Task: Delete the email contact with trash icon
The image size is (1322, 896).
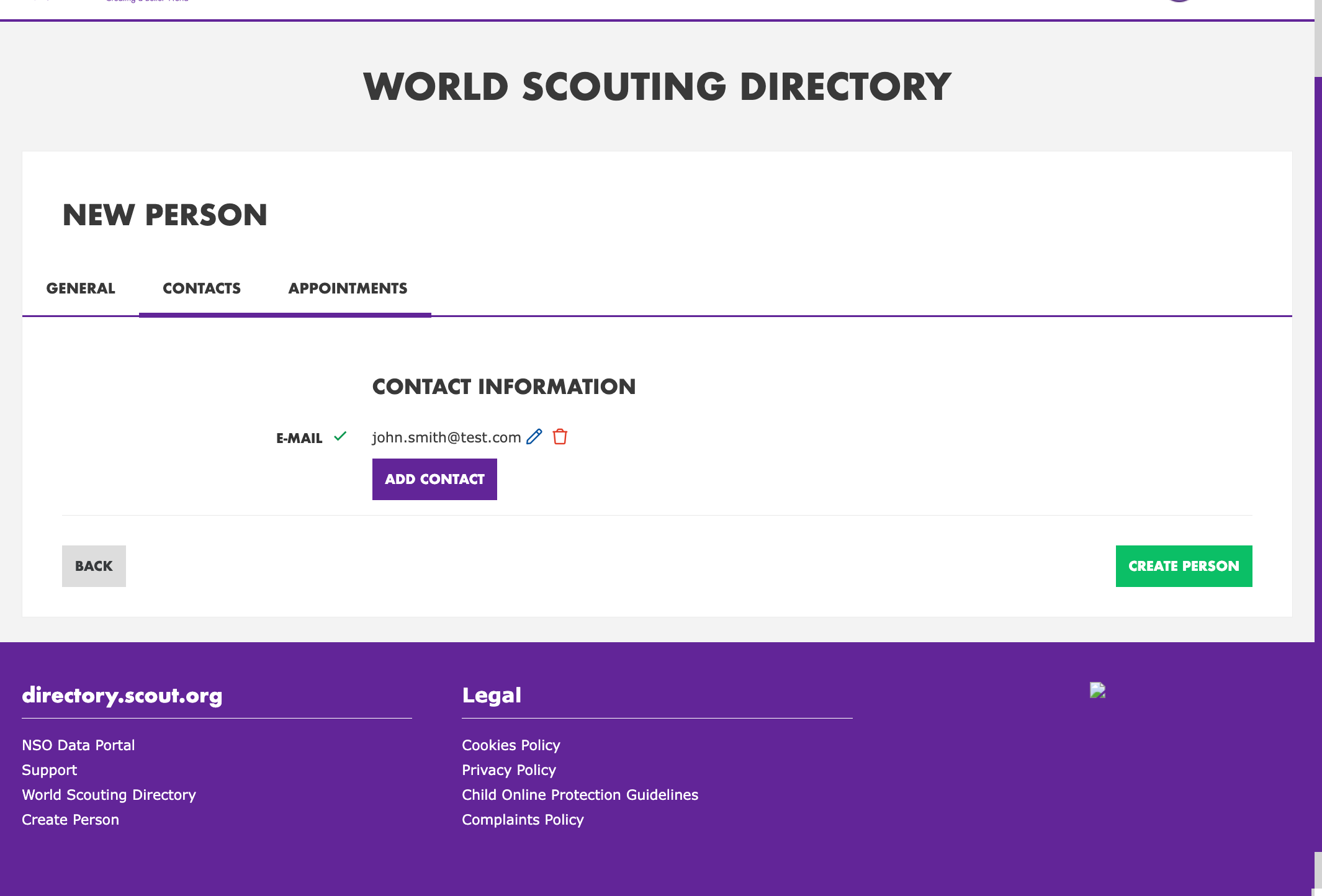Action: pos(560,437)
